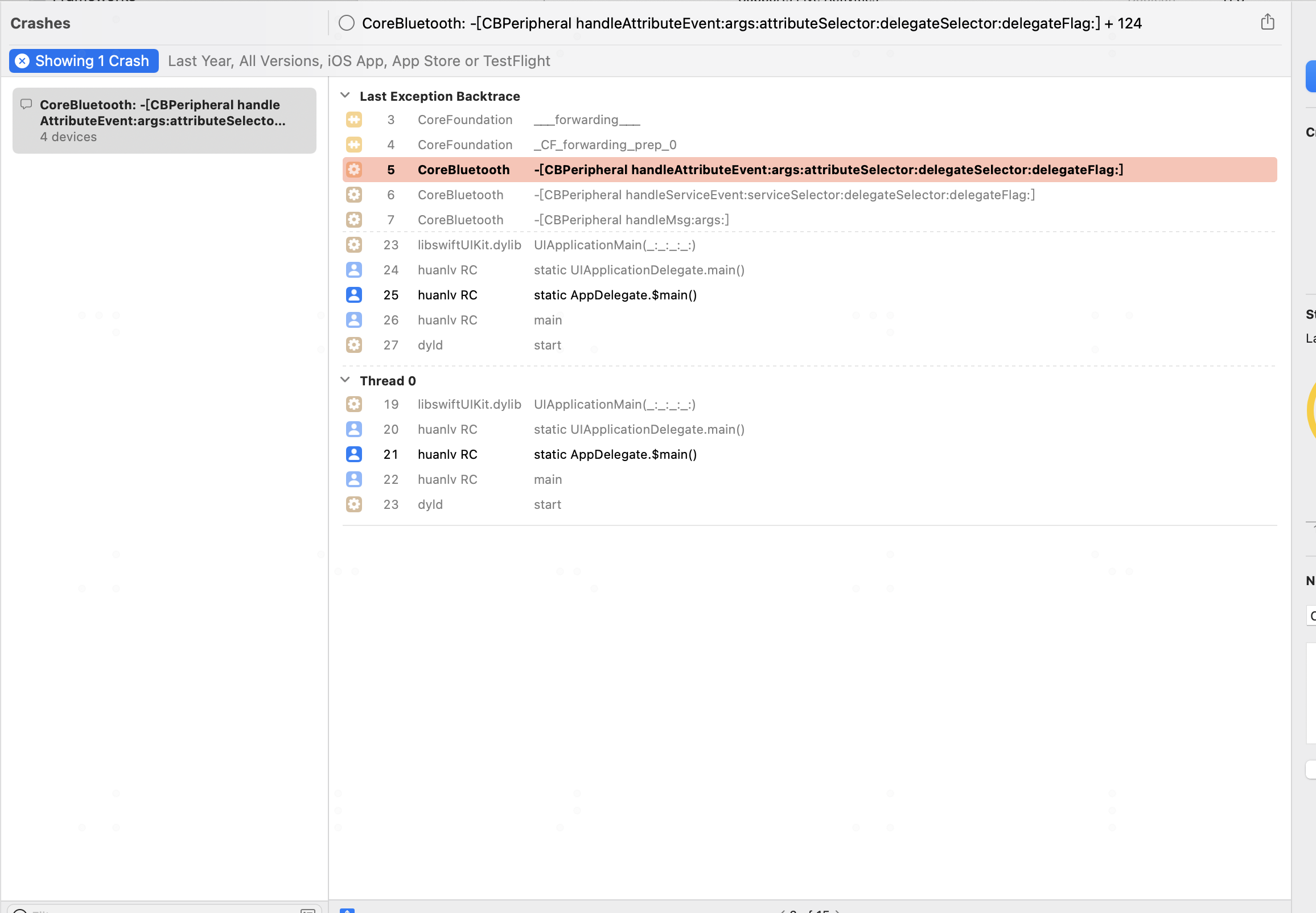The width and height of the screenshot is (1316, 913).
Task: Select frame 6 handleServiceEvent row
Action: tap(784, 195)
